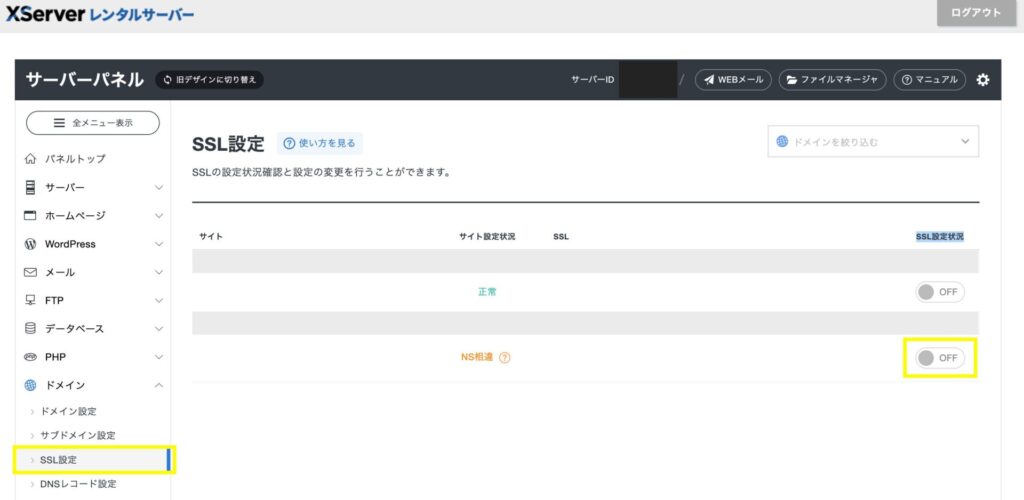1024x500 pixels.
Task: Open the 使い方を見る help link
Action: [x=320, y=144]
